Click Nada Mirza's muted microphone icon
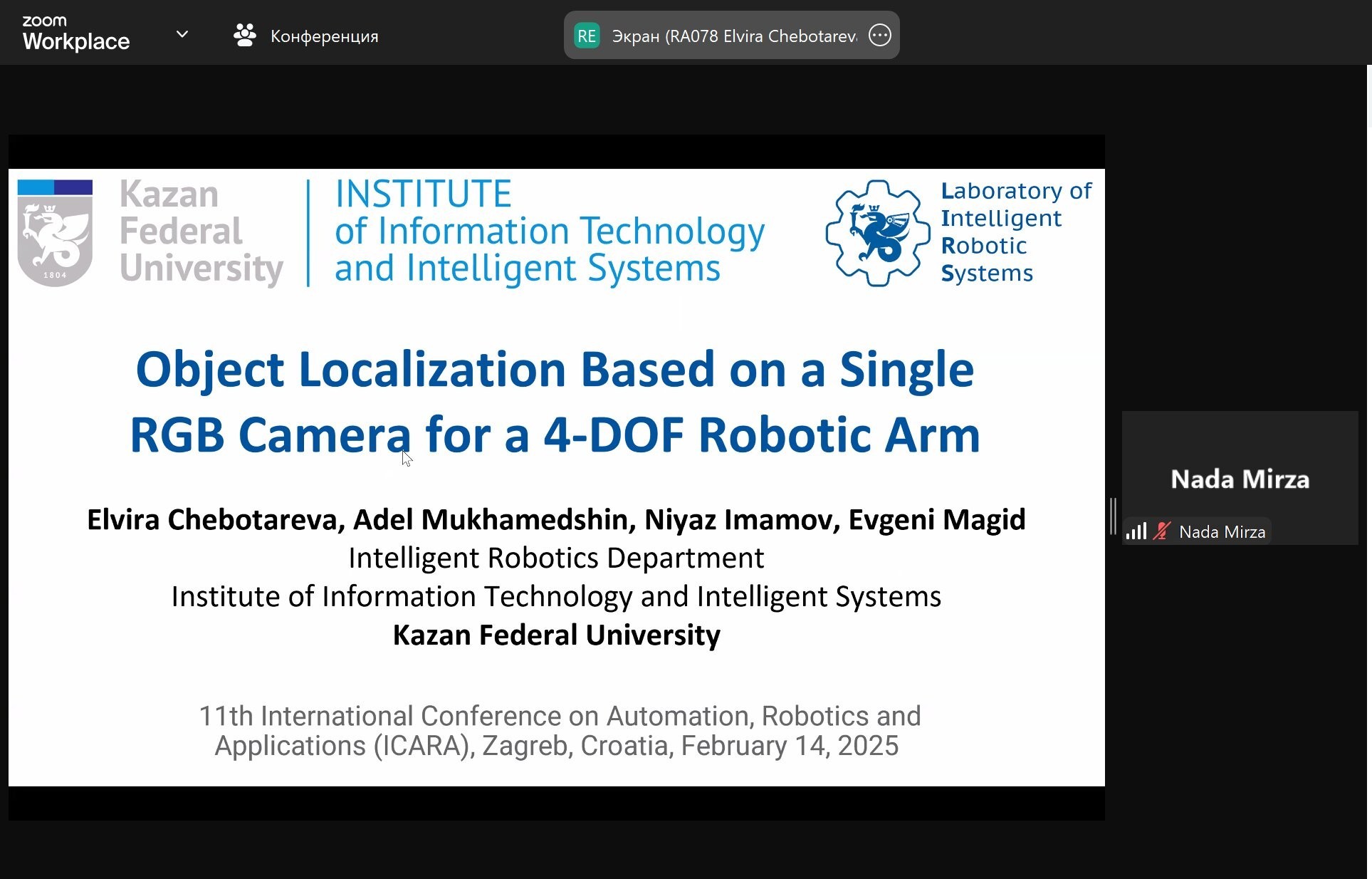Viewport: 1372px width, 879px height. [1161, 531]
